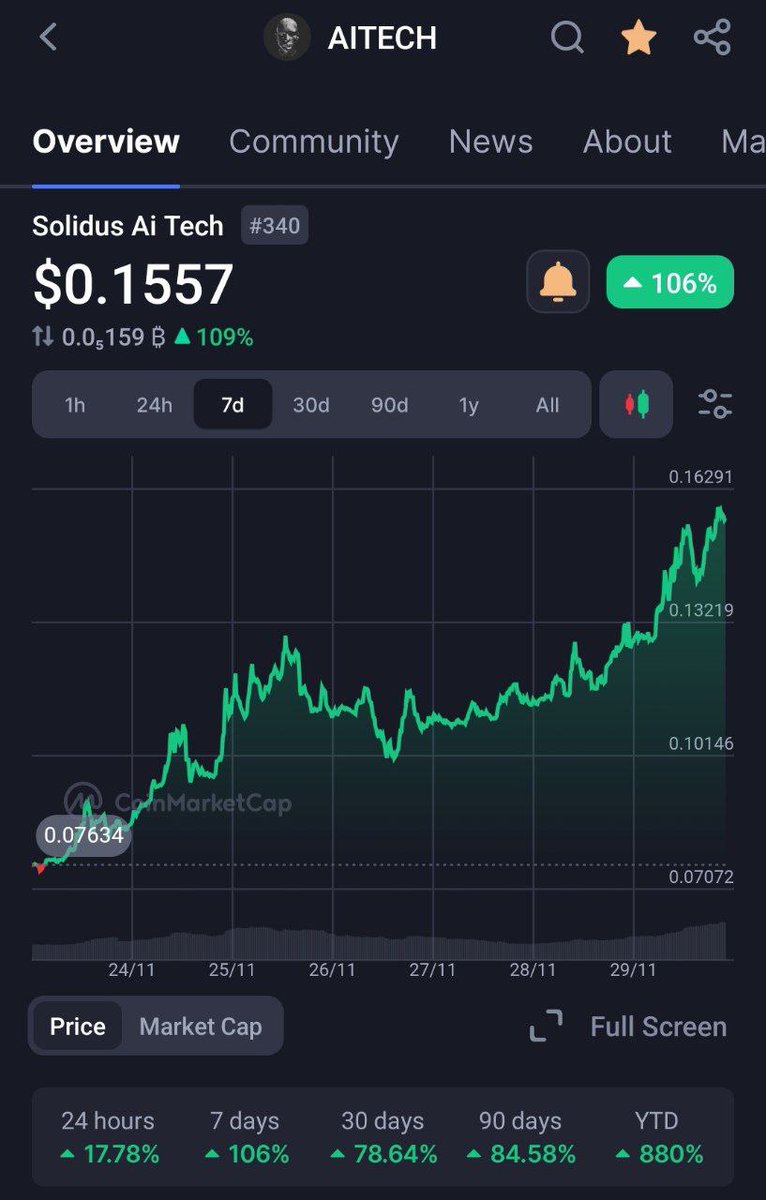Open the About tab
This screenshot has width=766, height=1200.
628,141
